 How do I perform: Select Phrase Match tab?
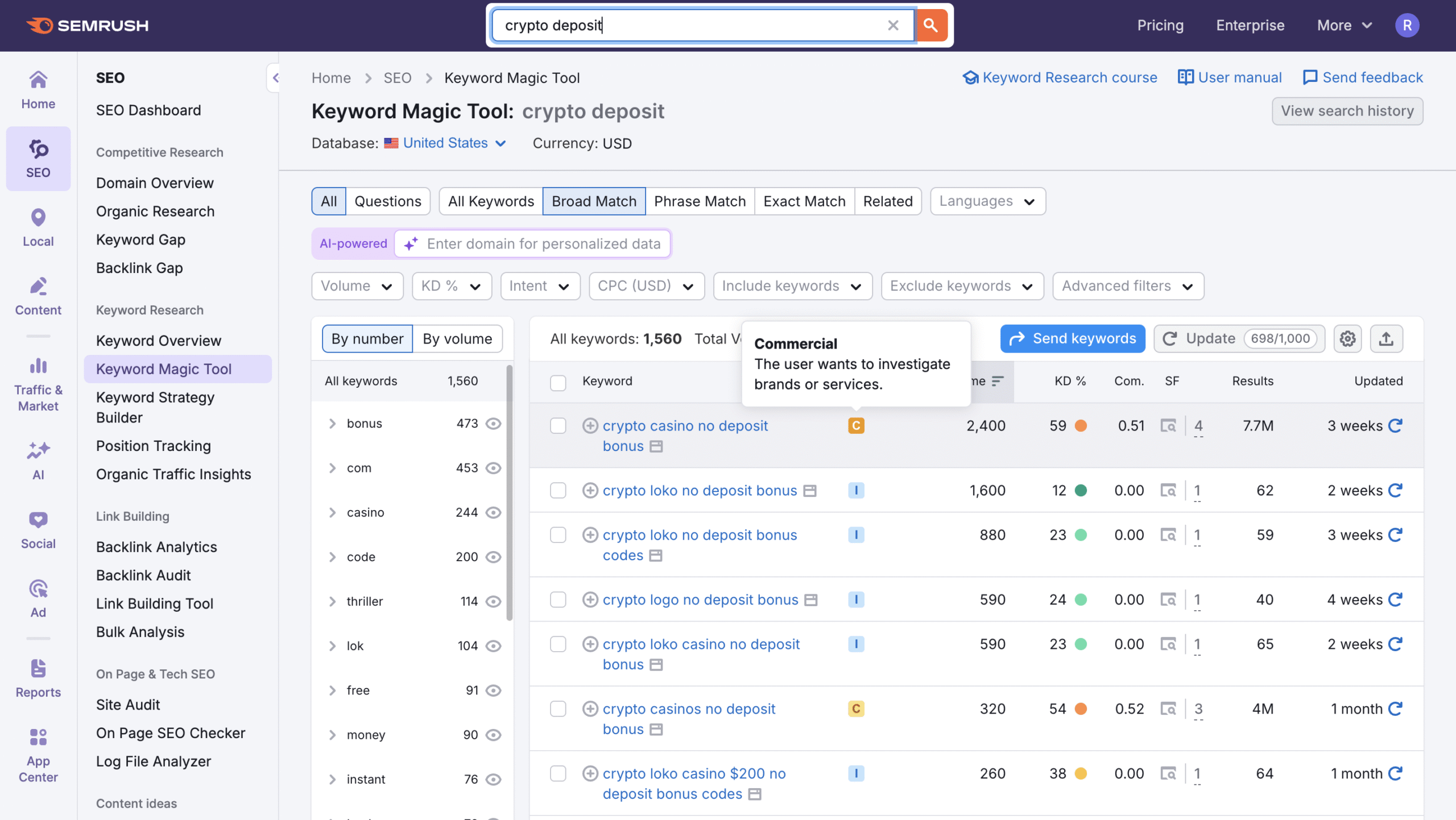[700, 201]
